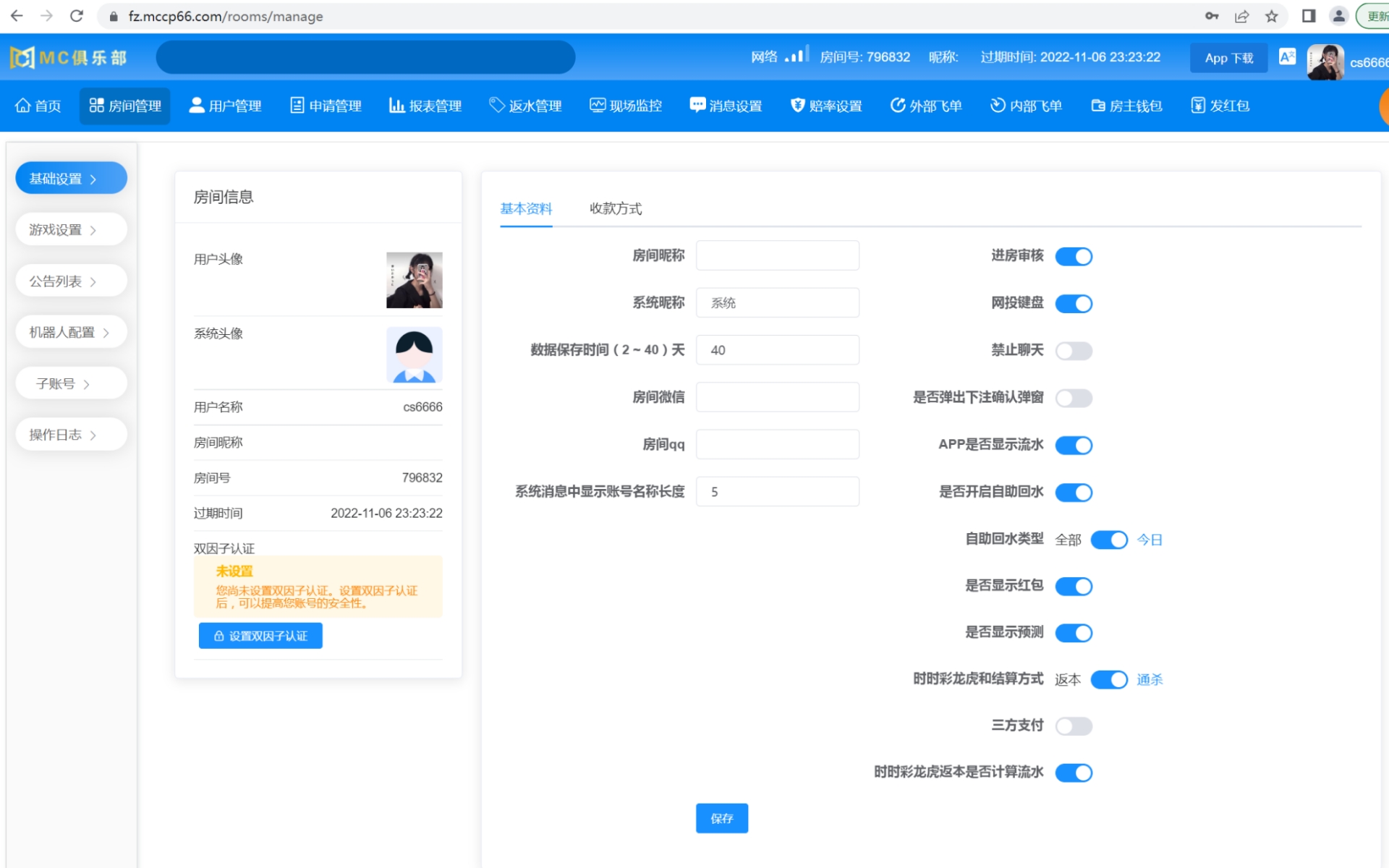1389x868 pixels.
Task: Reload the page with refresh icon
Action: point(77,16)
